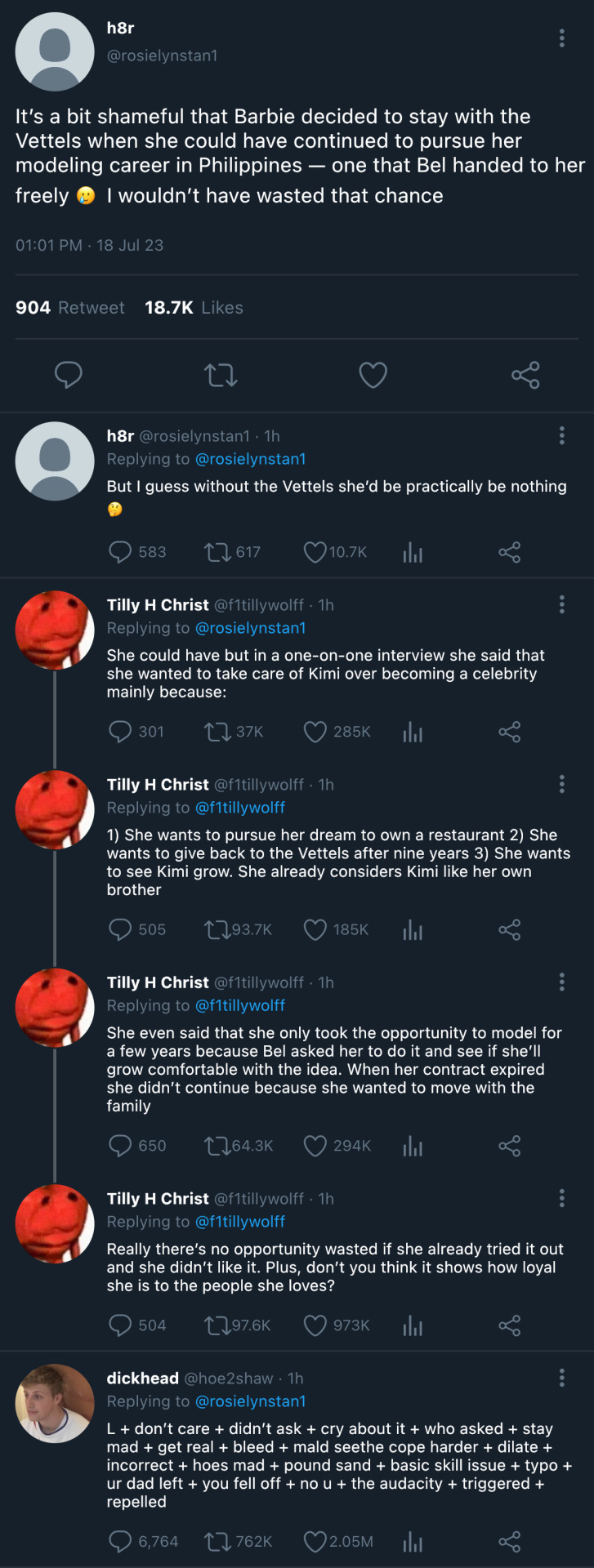Open options menu on dickhead's reply

561,1379
